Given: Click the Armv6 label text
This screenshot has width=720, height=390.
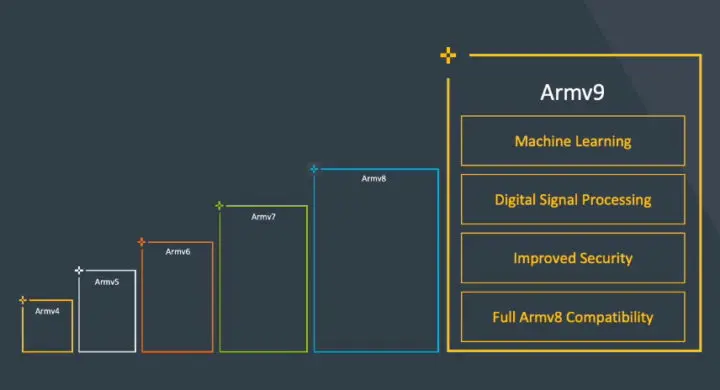Looking at the screenshot, I should [x=178, y=252].
